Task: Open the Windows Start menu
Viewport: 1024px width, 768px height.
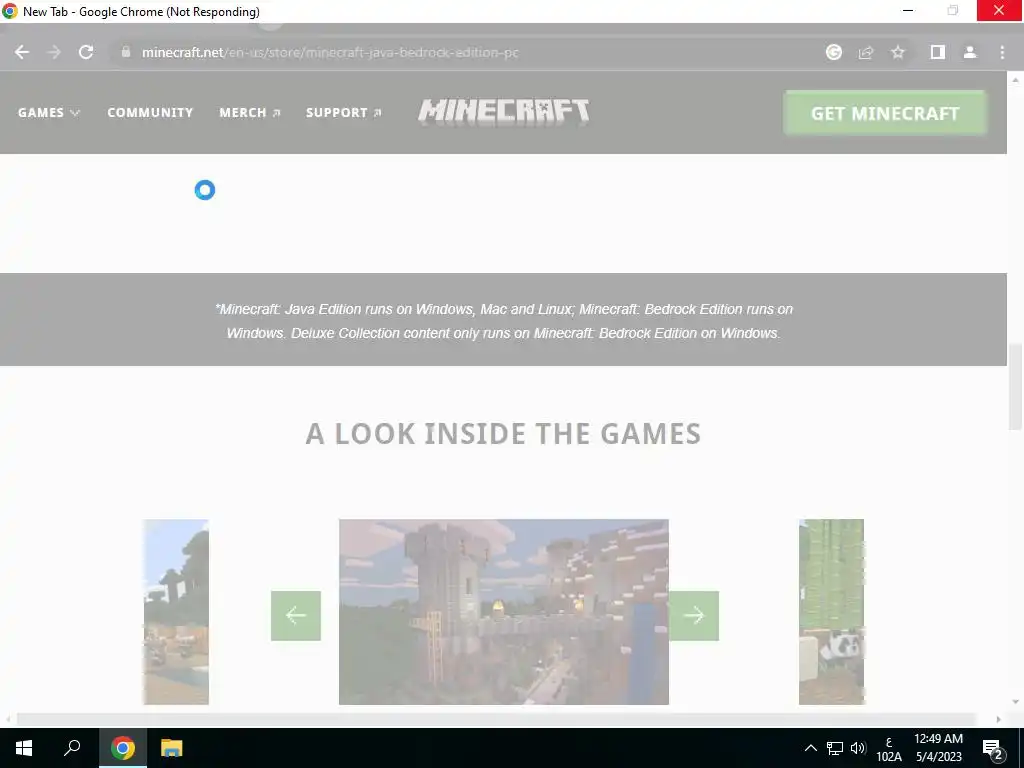Action: point(24,748)
